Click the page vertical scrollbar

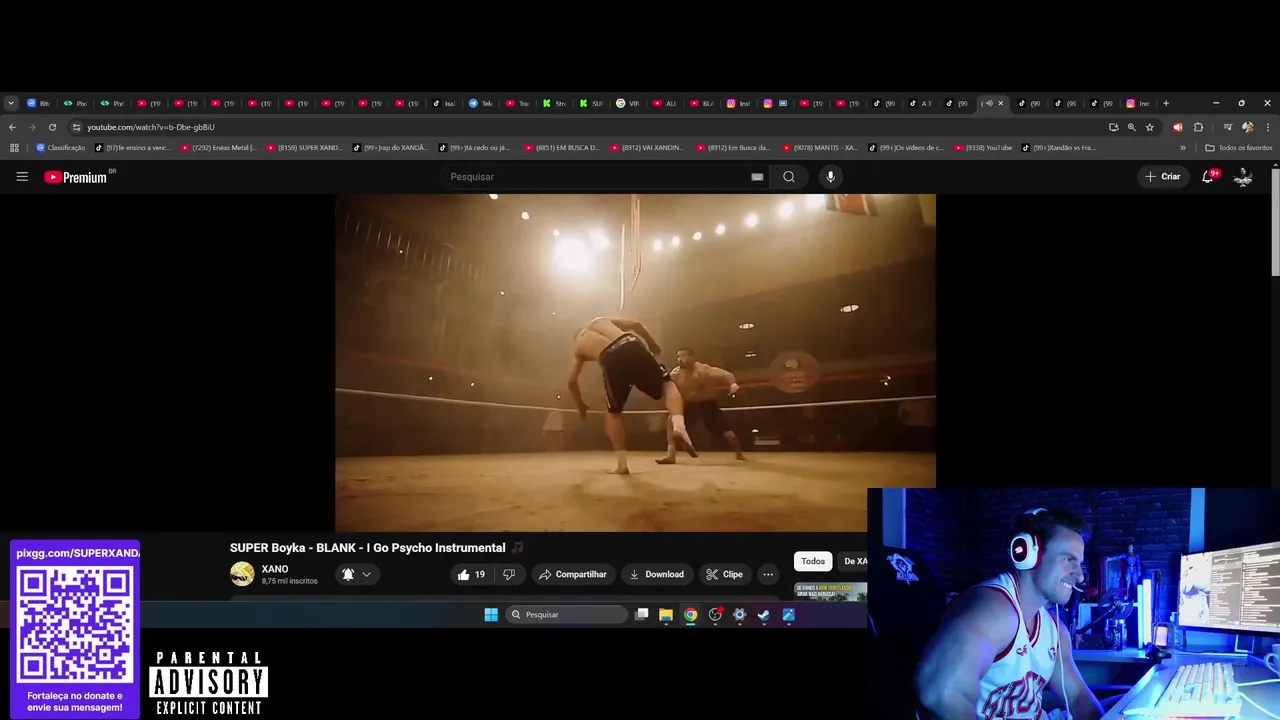point(1275,222)
